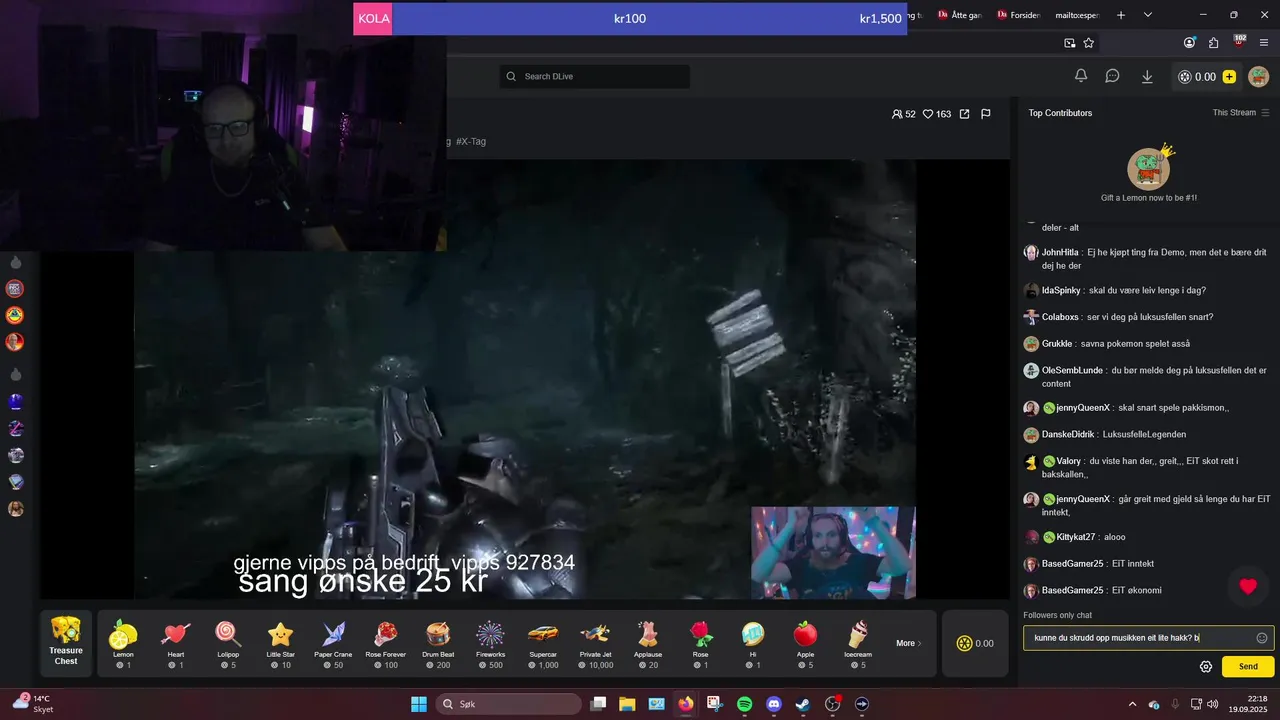Add Lemon balance with the yellow plus button
Image resolution: width=1280 pixels, height=720 pixels.
click(1229, 77)
